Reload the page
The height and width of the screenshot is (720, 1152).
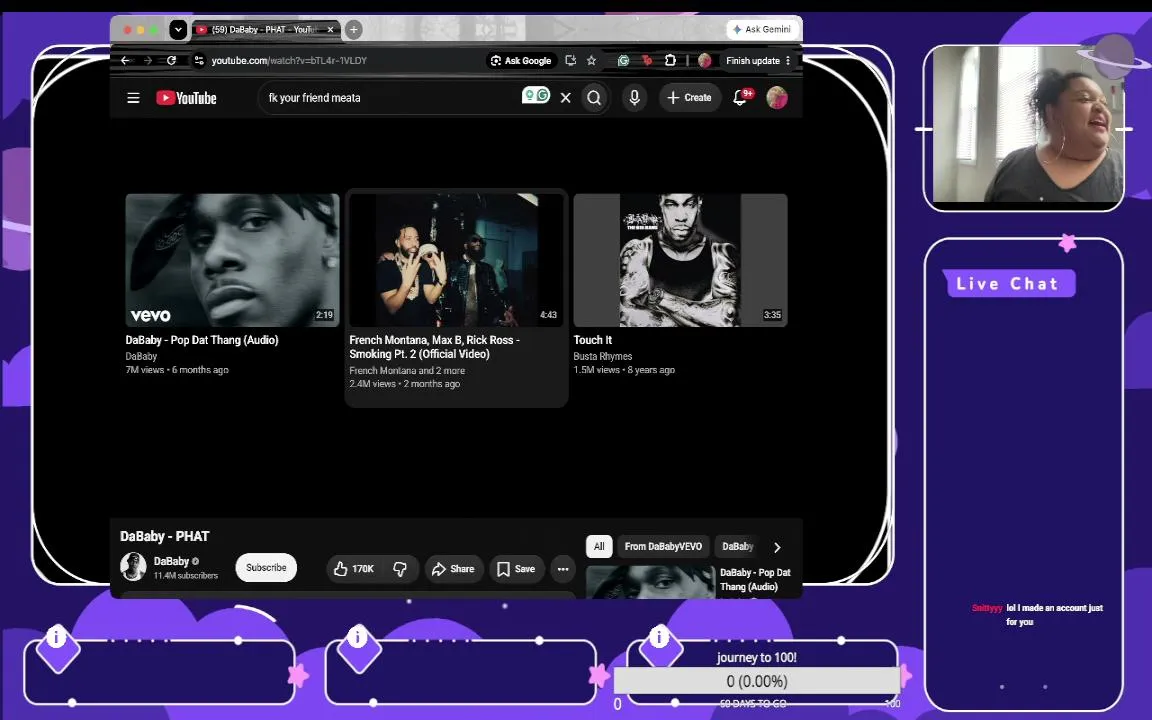click(171, 60)
